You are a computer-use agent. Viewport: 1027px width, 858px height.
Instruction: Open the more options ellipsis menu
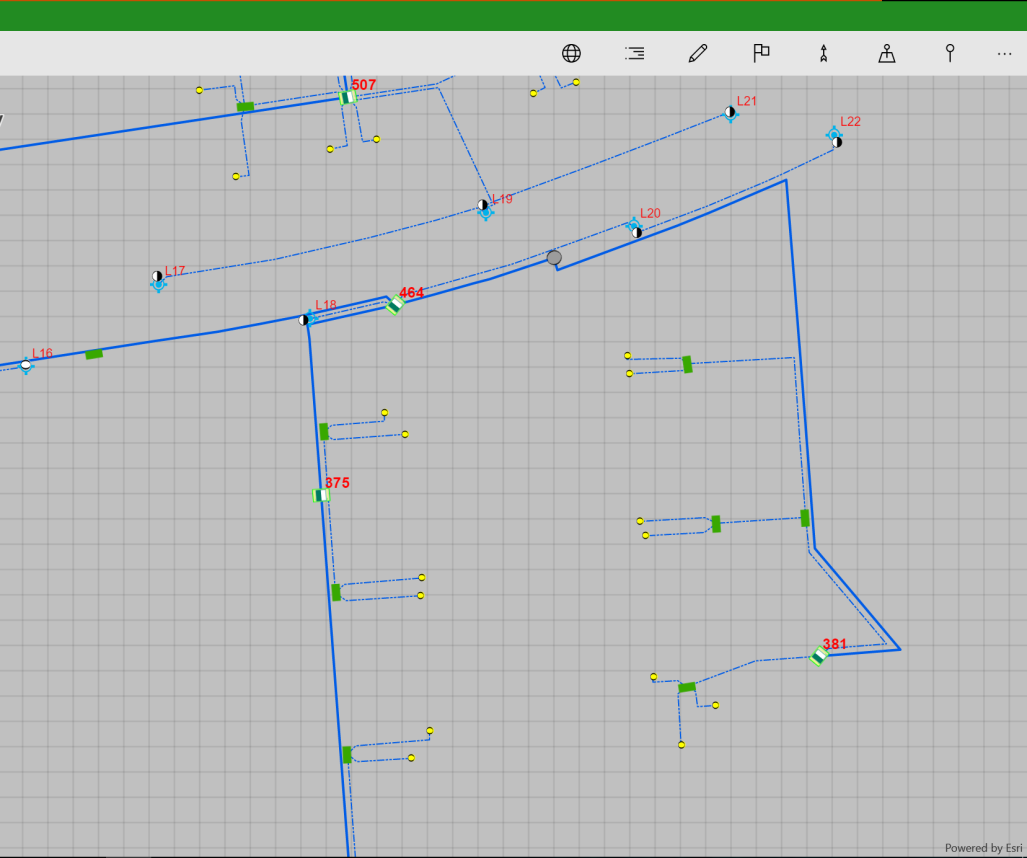(1004, 54)
